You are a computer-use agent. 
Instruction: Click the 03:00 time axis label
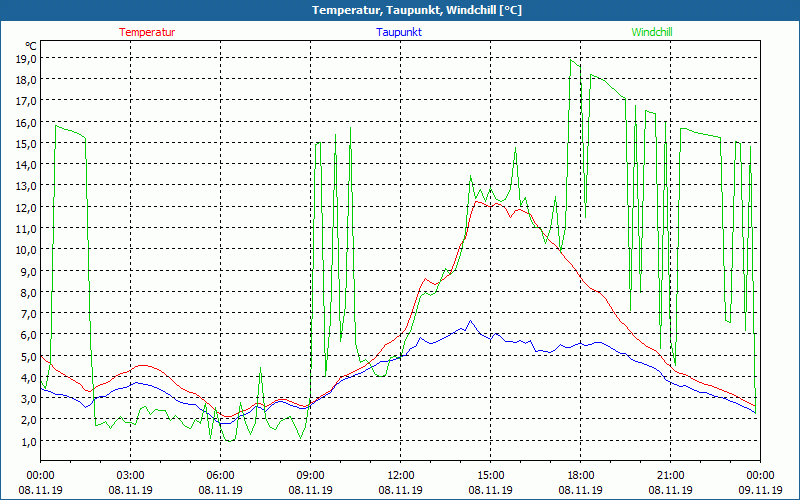(x=131, y=476)
